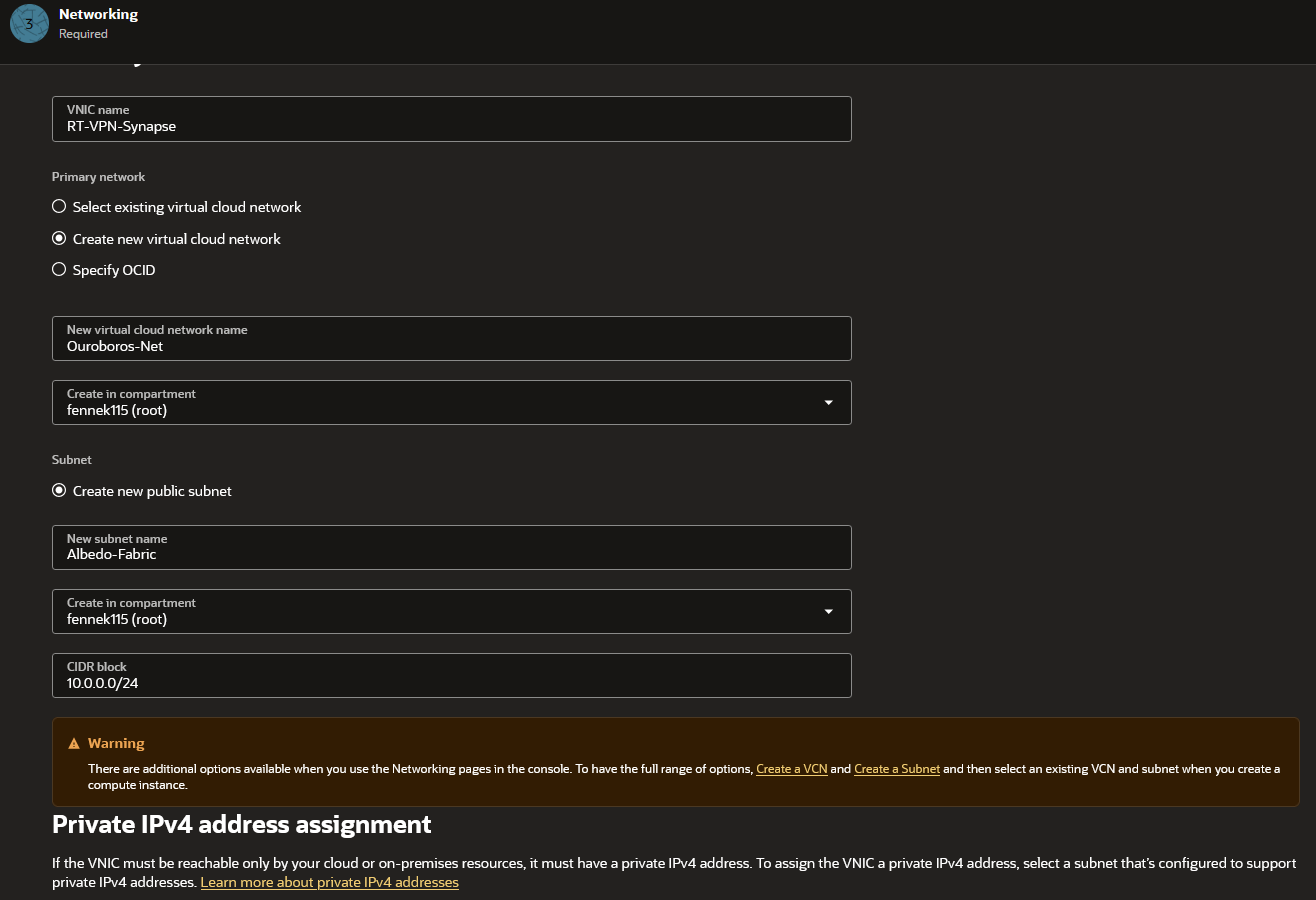Click the Networking step title
Image resolution: width=1316 pixels, height=900 pixels.
(98, 14)
